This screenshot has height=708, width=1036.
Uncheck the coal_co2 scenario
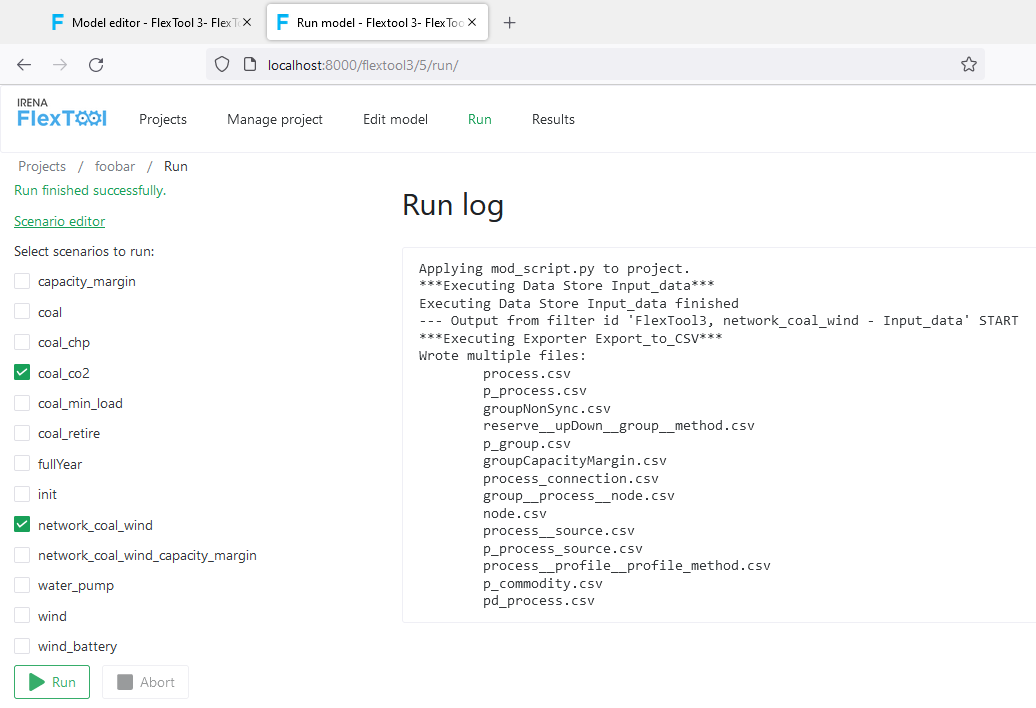(22, 373)
